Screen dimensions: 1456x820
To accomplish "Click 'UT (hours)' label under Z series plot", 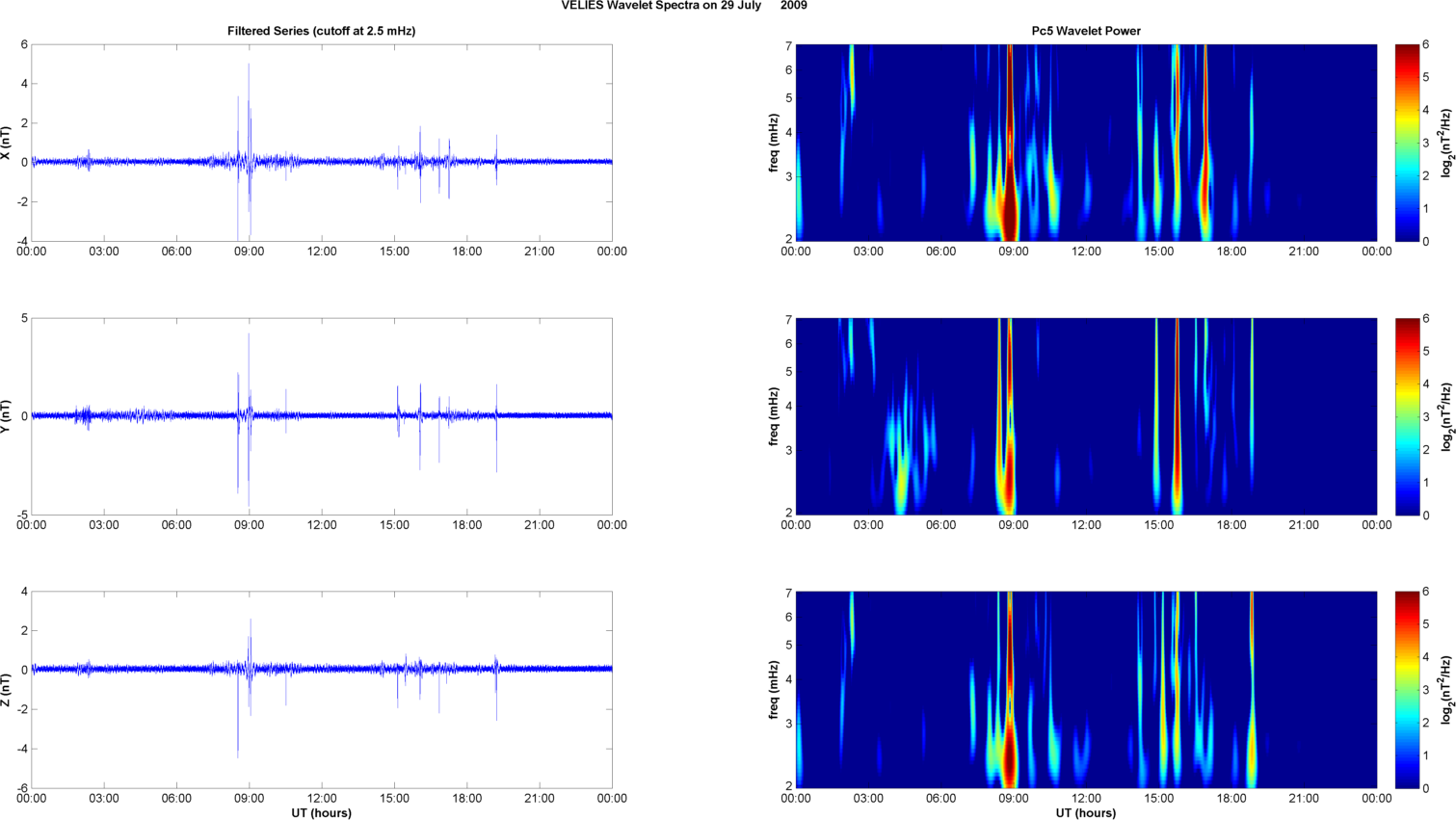I will click(x=322, y=813).
